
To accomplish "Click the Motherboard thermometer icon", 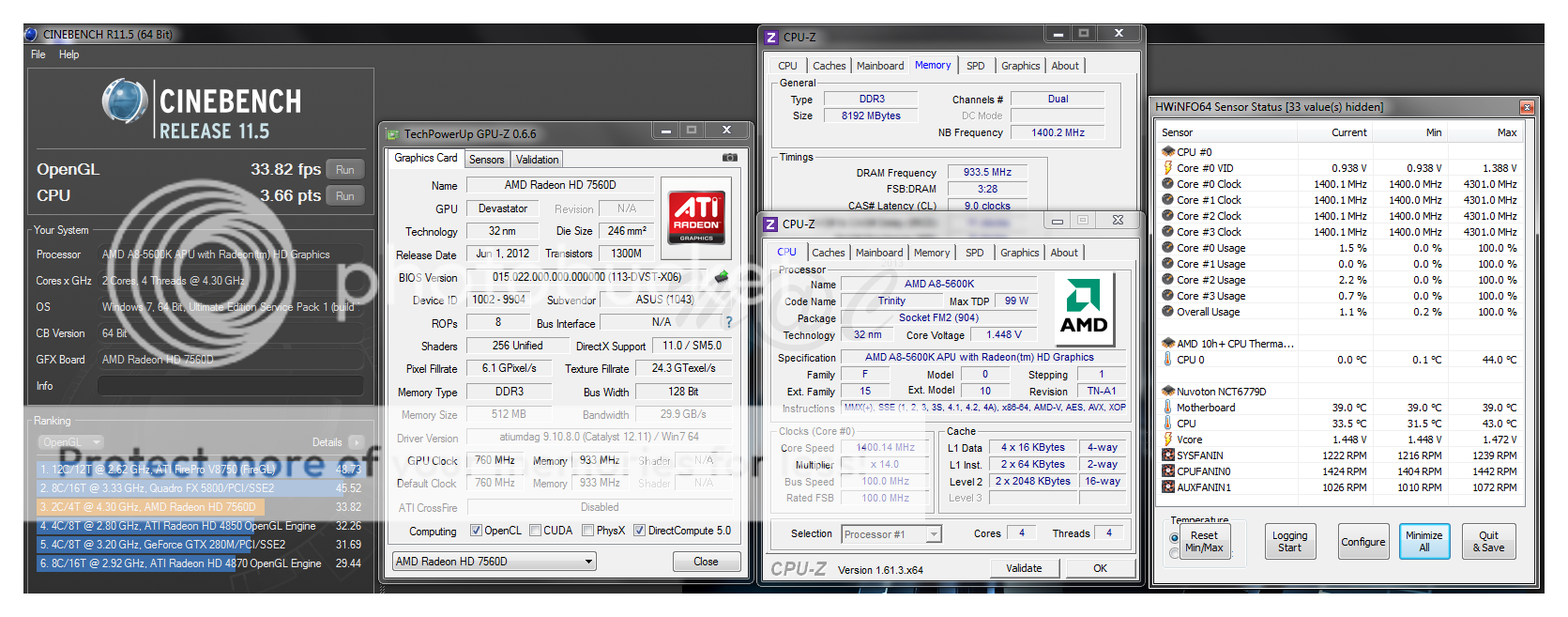I will coord(1168,408).
